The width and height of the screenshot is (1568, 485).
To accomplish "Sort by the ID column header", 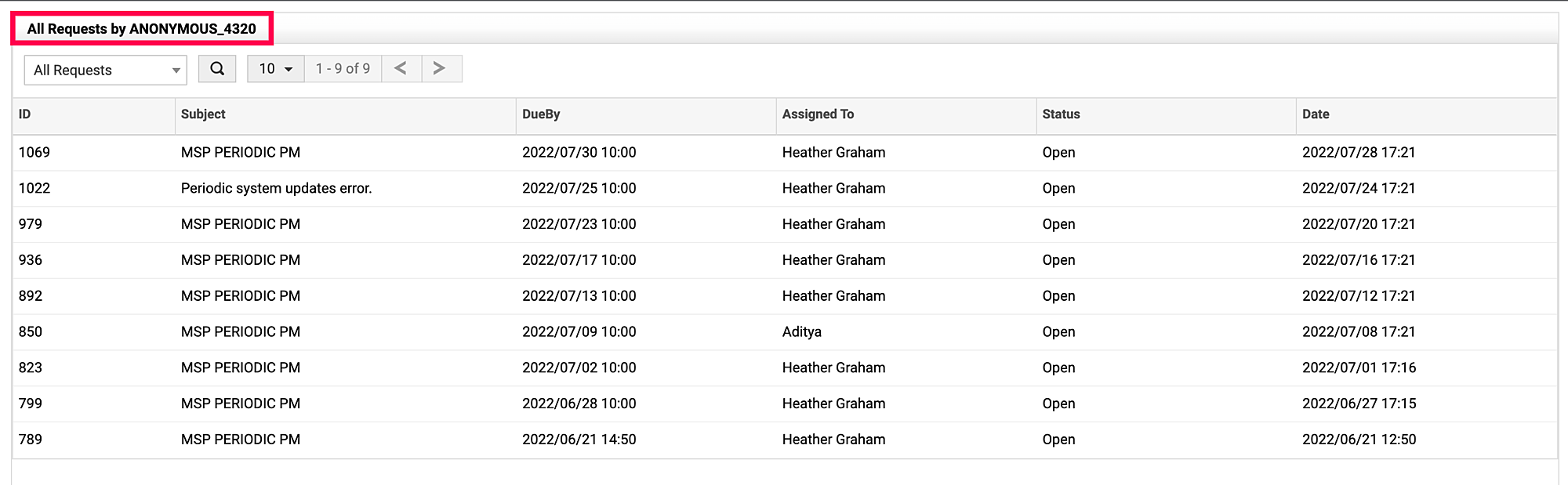I will [x=25, y=114].
